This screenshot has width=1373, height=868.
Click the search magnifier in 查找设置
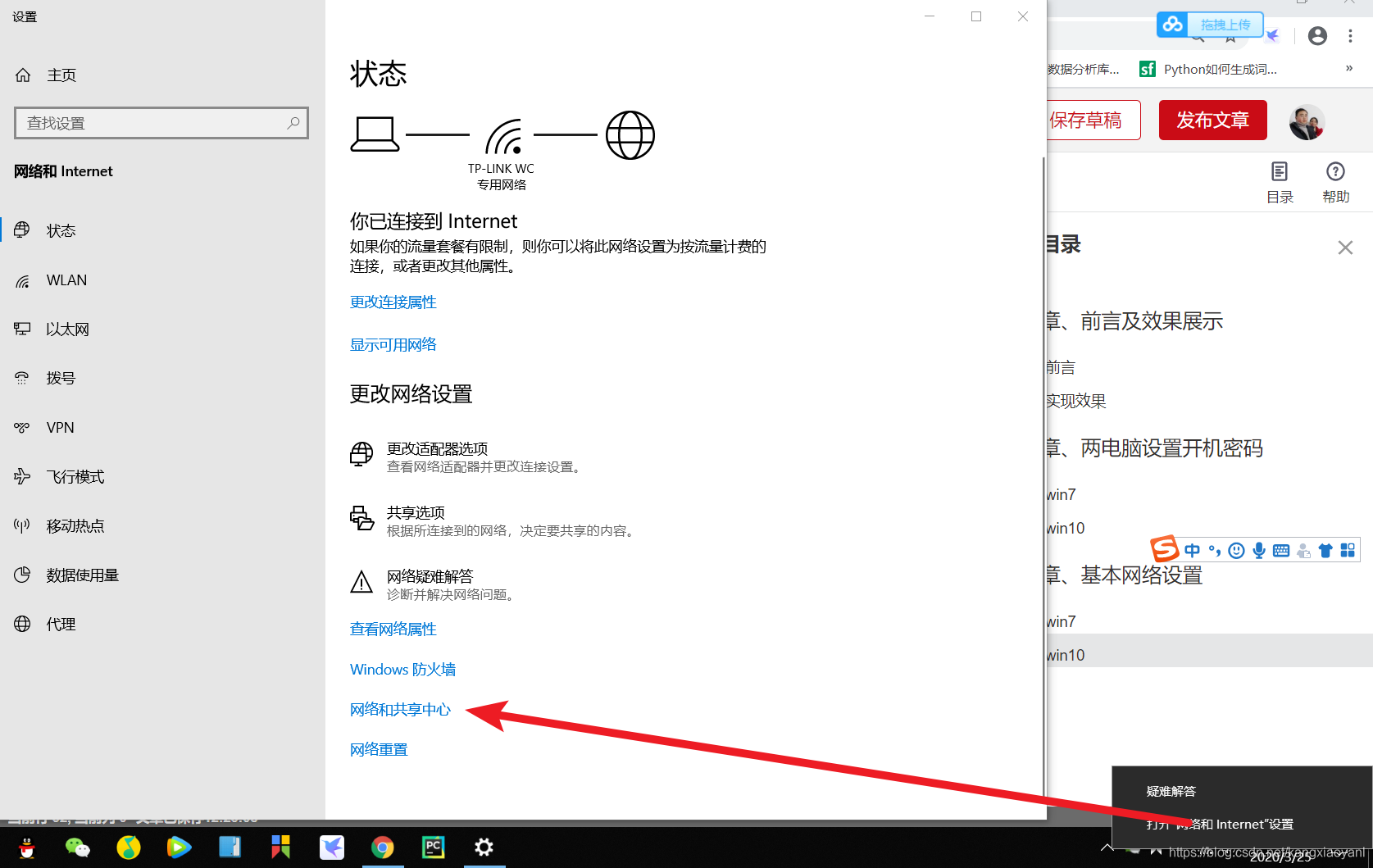[x=293, y=123]
